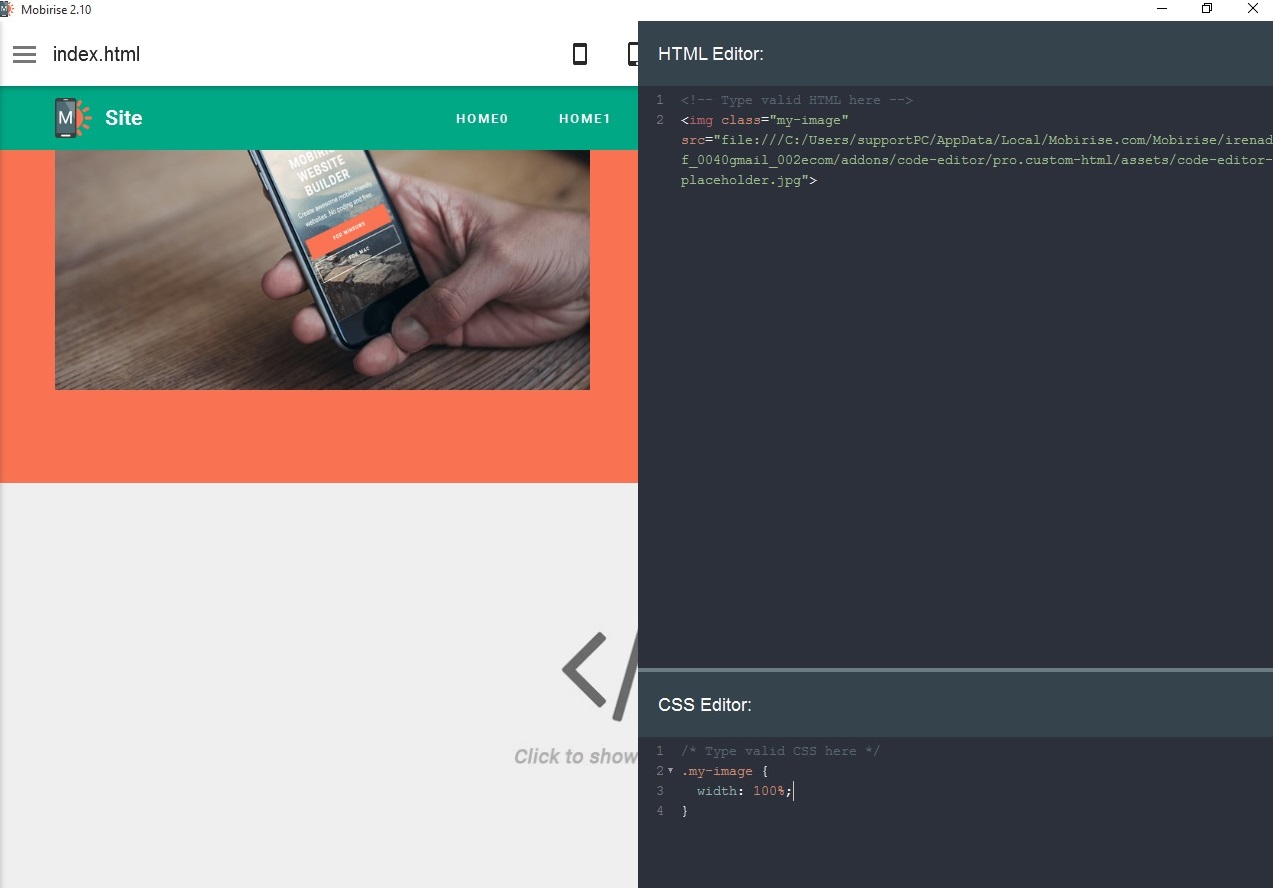
Task: Open the HOME1 navigation menu item
Action: pos(585,118)
